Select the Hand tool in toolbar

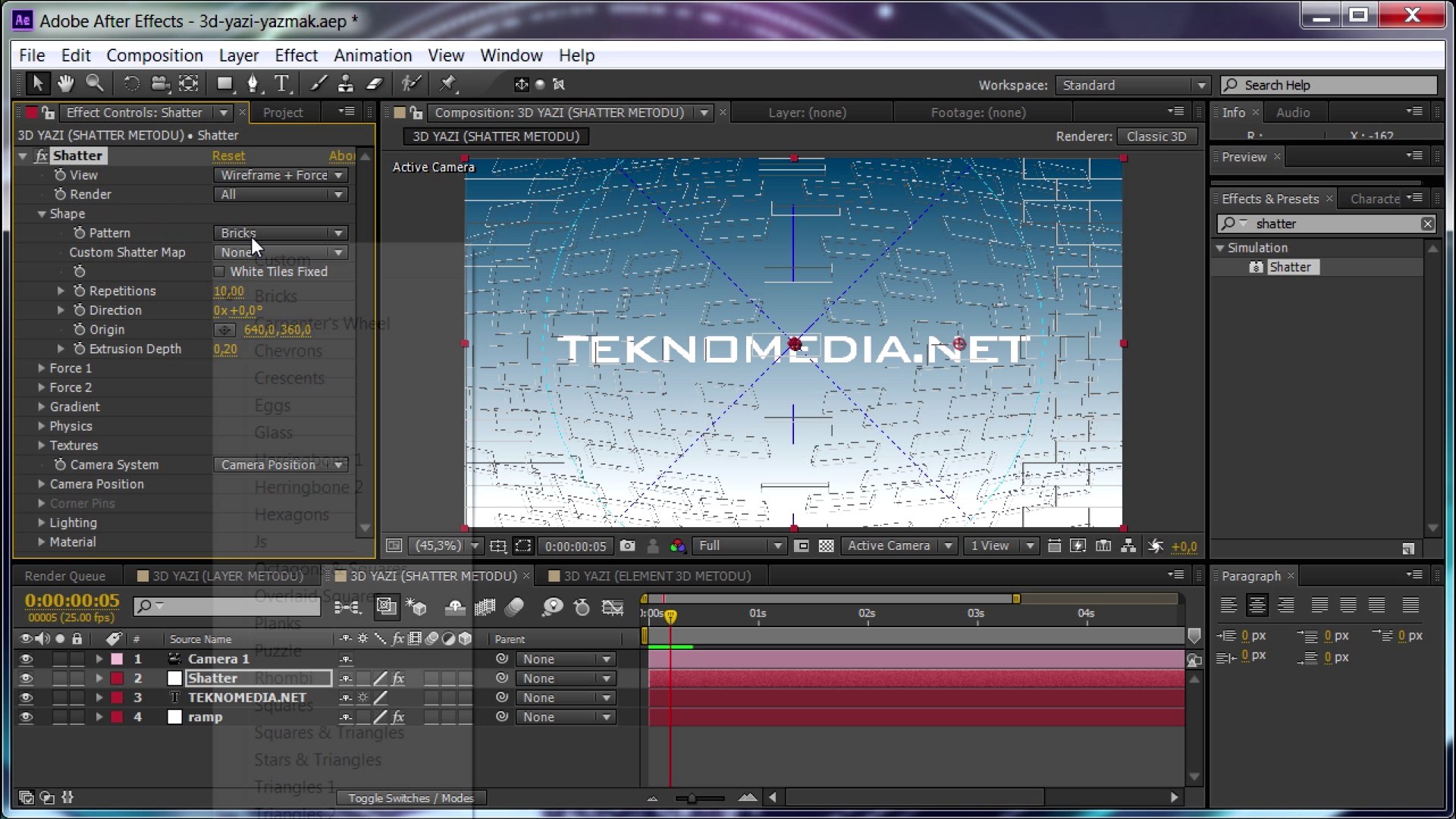66,83
